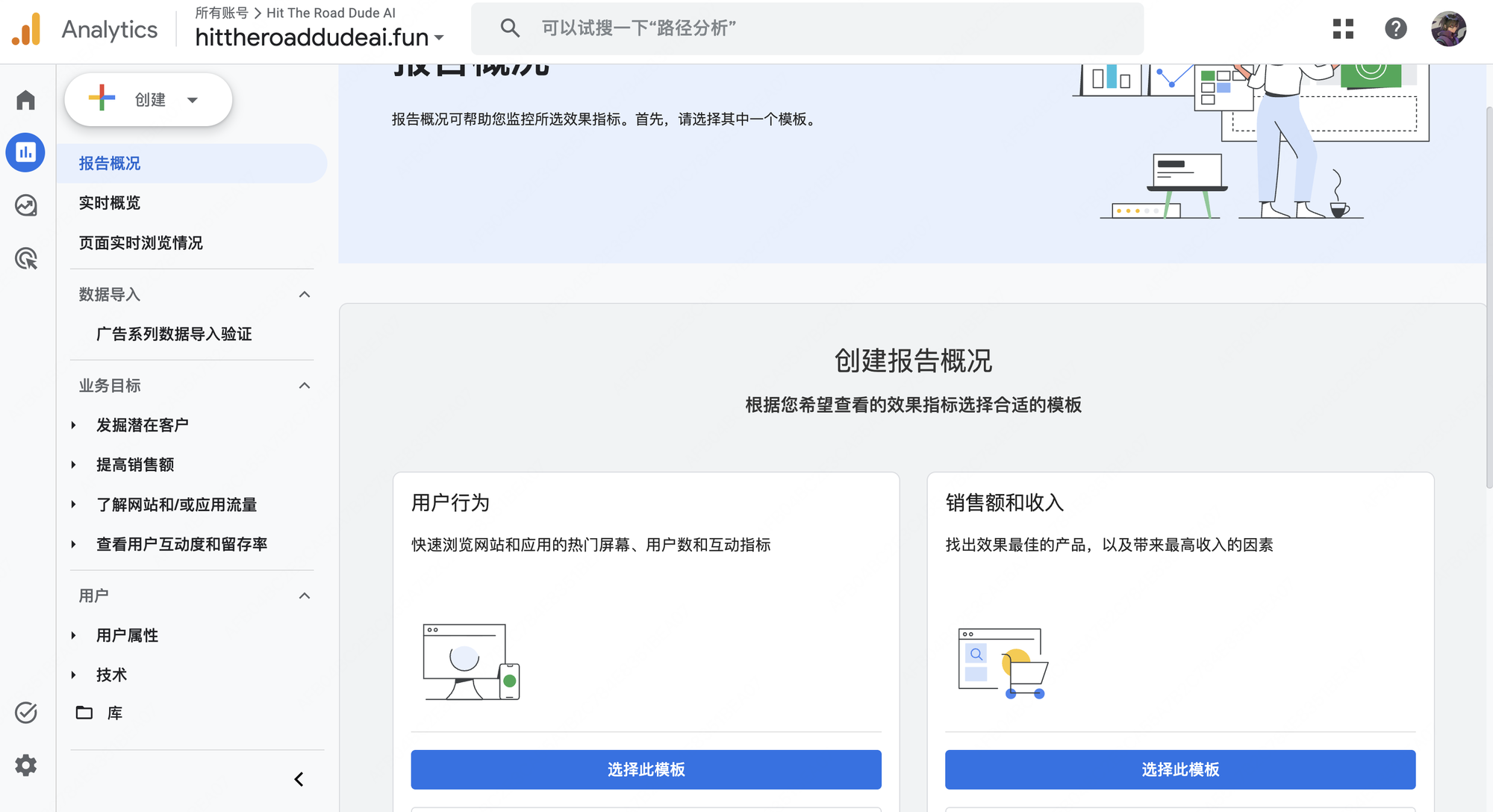This screenshot has width=1493, height=812.
Task: Expand 查看用户互动度和留存率 item
Action: 74,544
